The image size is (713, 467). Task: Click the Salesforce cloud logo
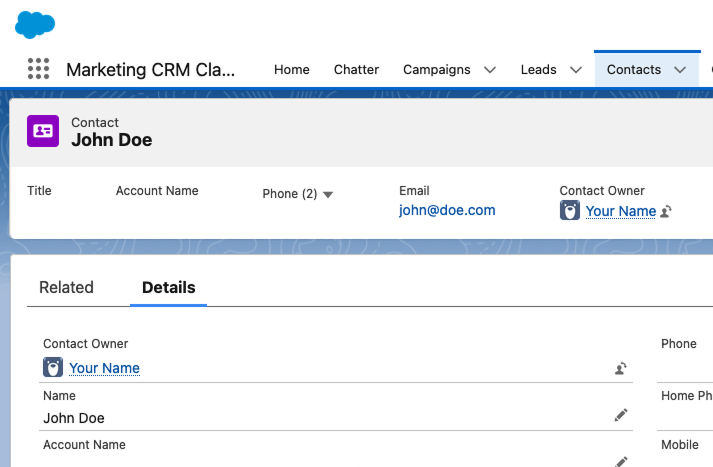click(x=35, y=25)
